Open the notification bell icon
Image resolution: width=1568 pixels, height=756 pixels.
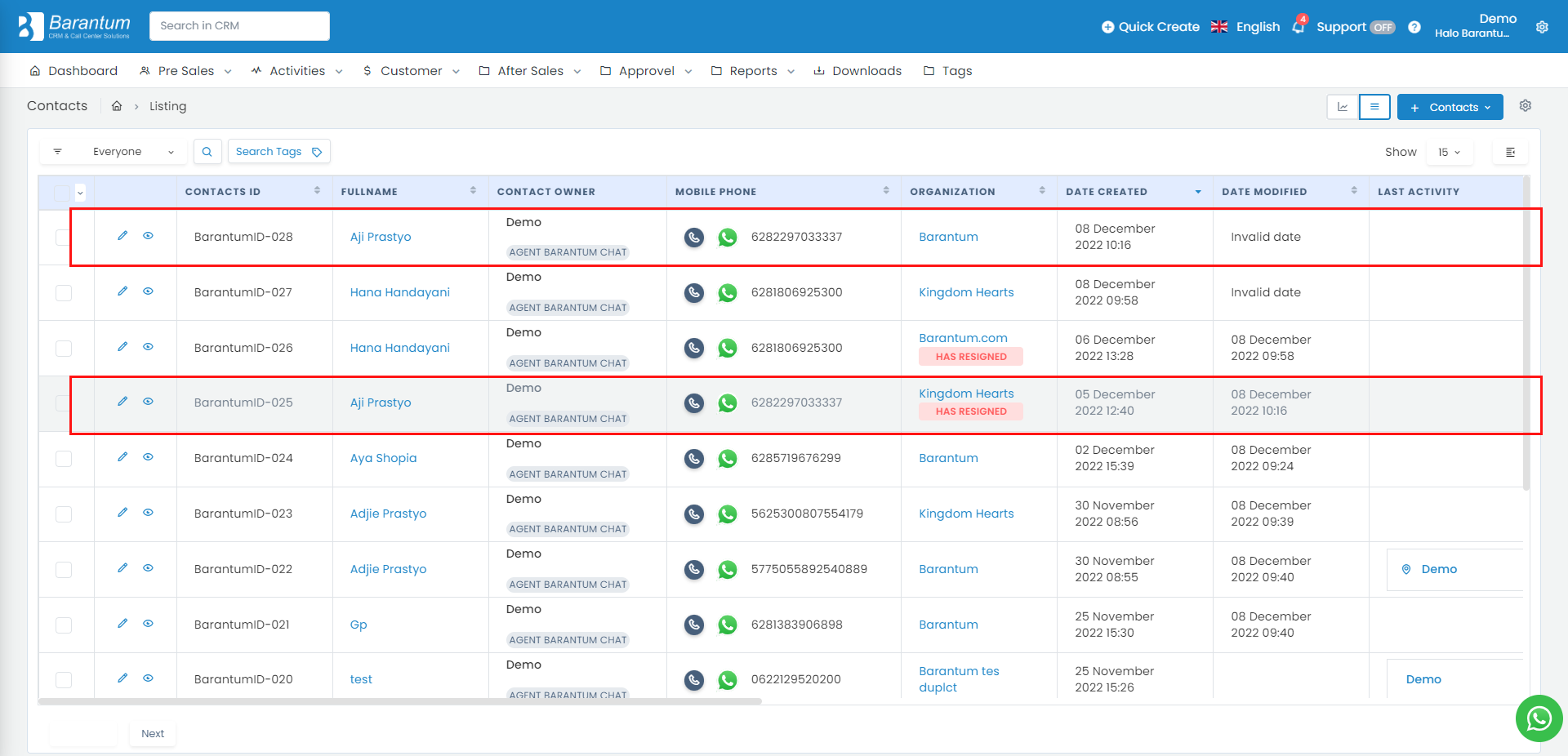pyautogui.click(x=1298, y=26)
